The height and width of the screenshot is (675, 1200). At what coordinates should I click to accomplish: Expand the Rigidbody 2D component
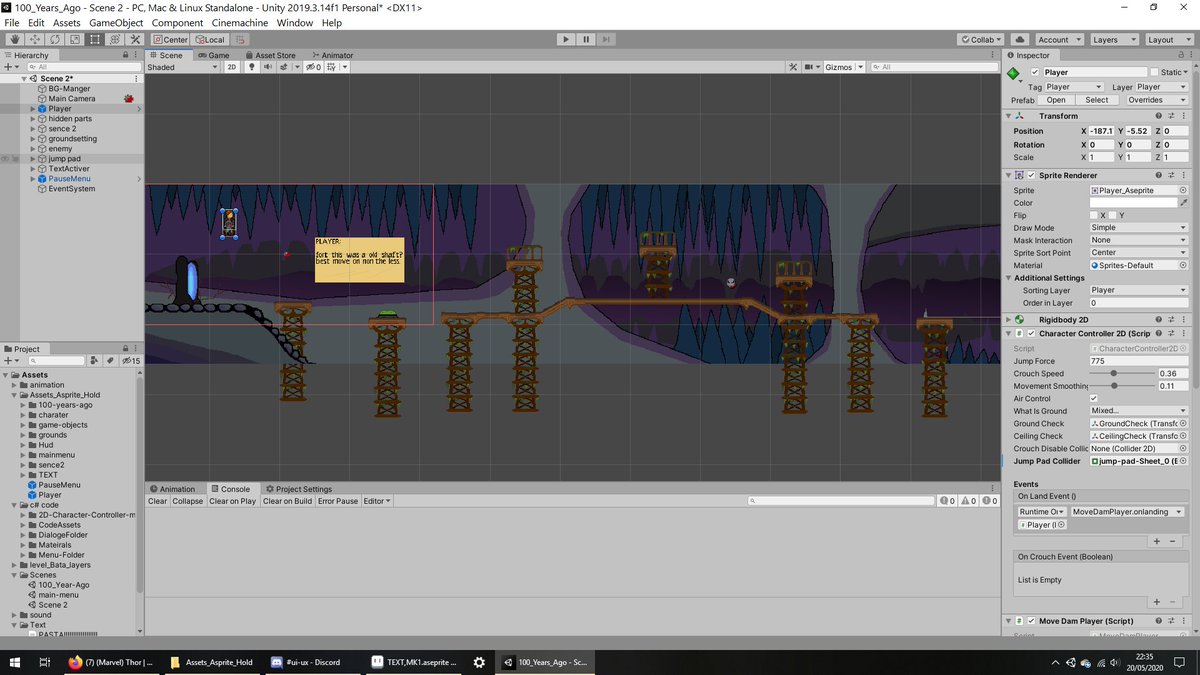[x=1008, y=319]
